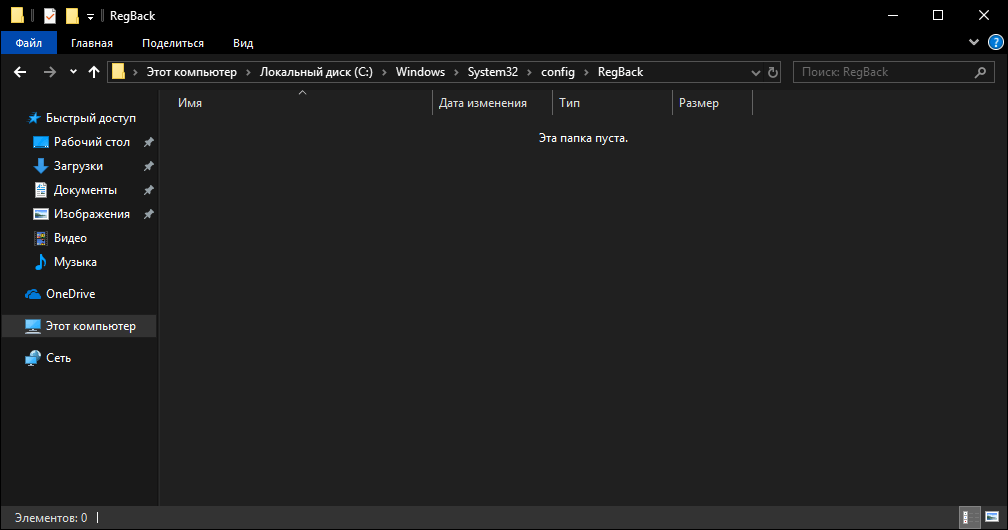Click the Properties quick access icon

(x=50, y=15)
